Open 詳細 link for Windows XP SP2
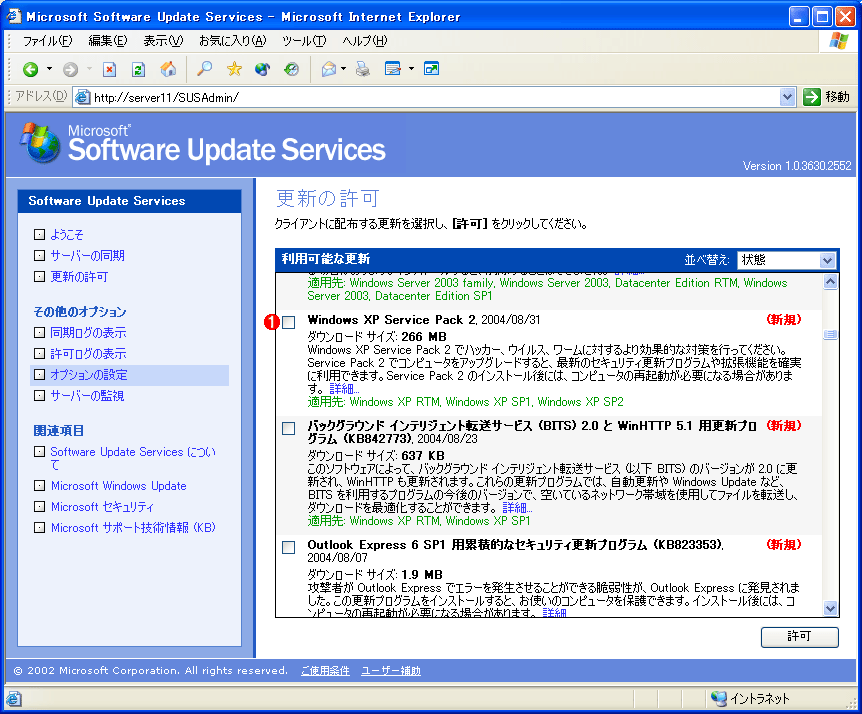The image size is (862, 714). 344,389
